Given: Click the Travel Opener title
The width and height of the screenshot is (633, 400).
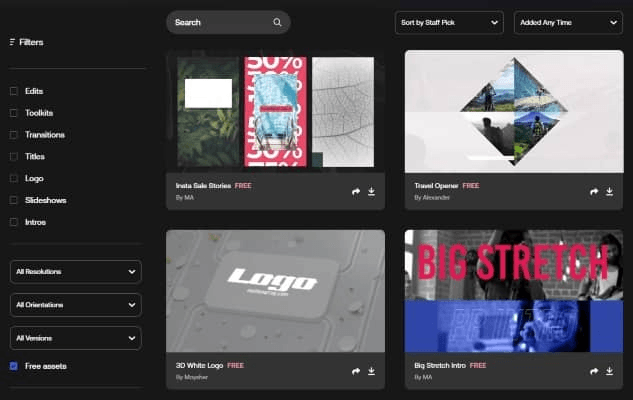Looking at the screenshot, I should [x=436, y=186].
